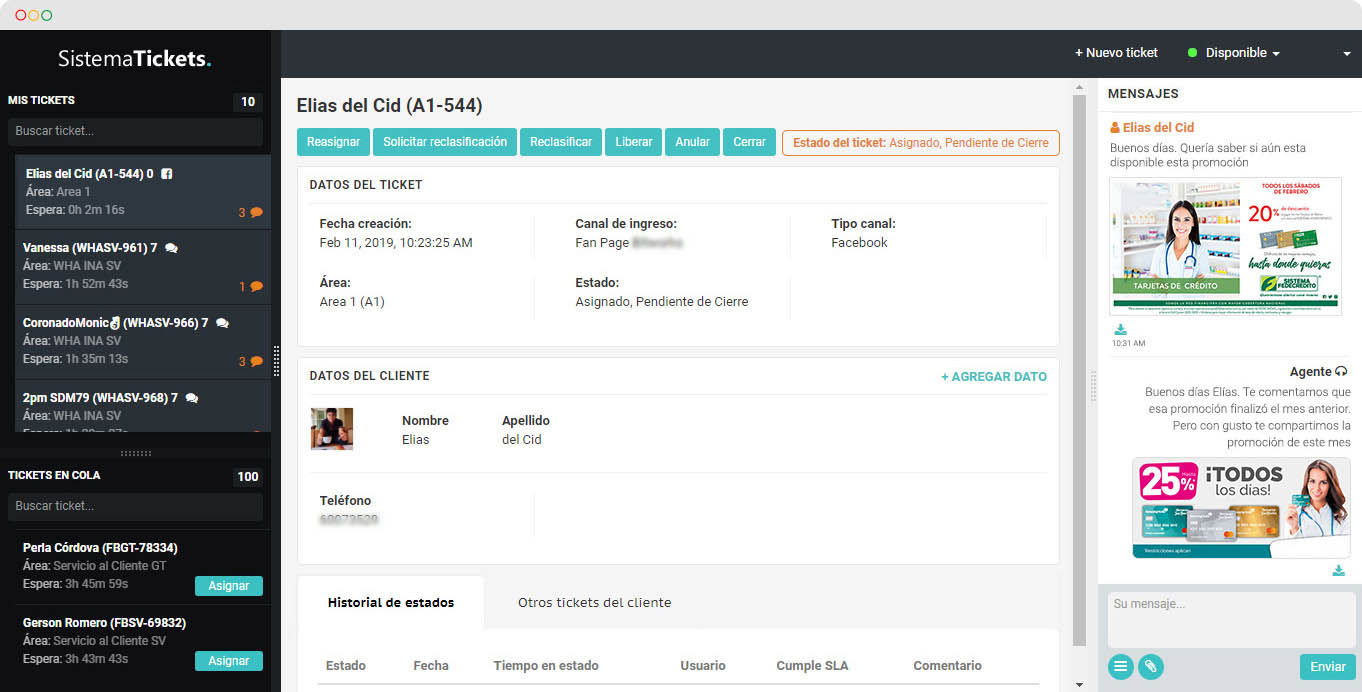The height and width of the screenshot is (692, 1362).
Task: Select CoronadoMonic (WHASV-966) ticket
Action: (143, 342)
